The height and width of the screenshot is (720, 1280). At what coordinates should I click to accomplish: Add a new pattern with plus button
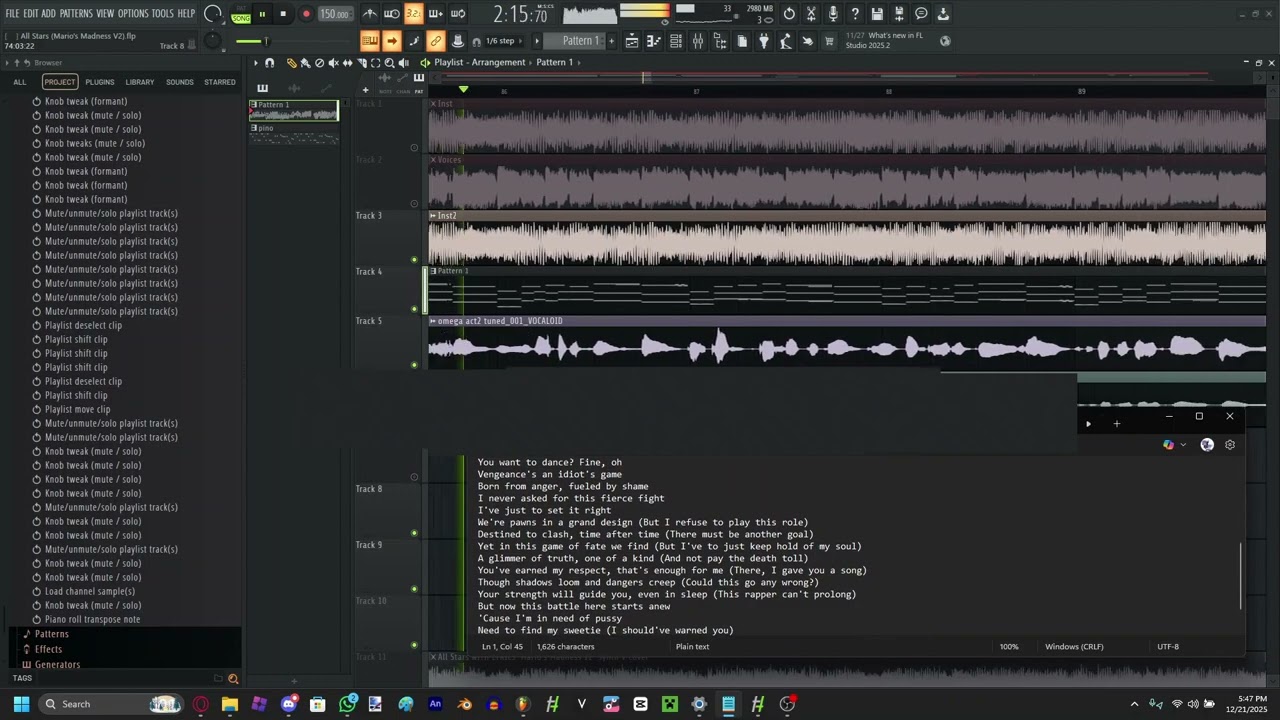point(610,41)
